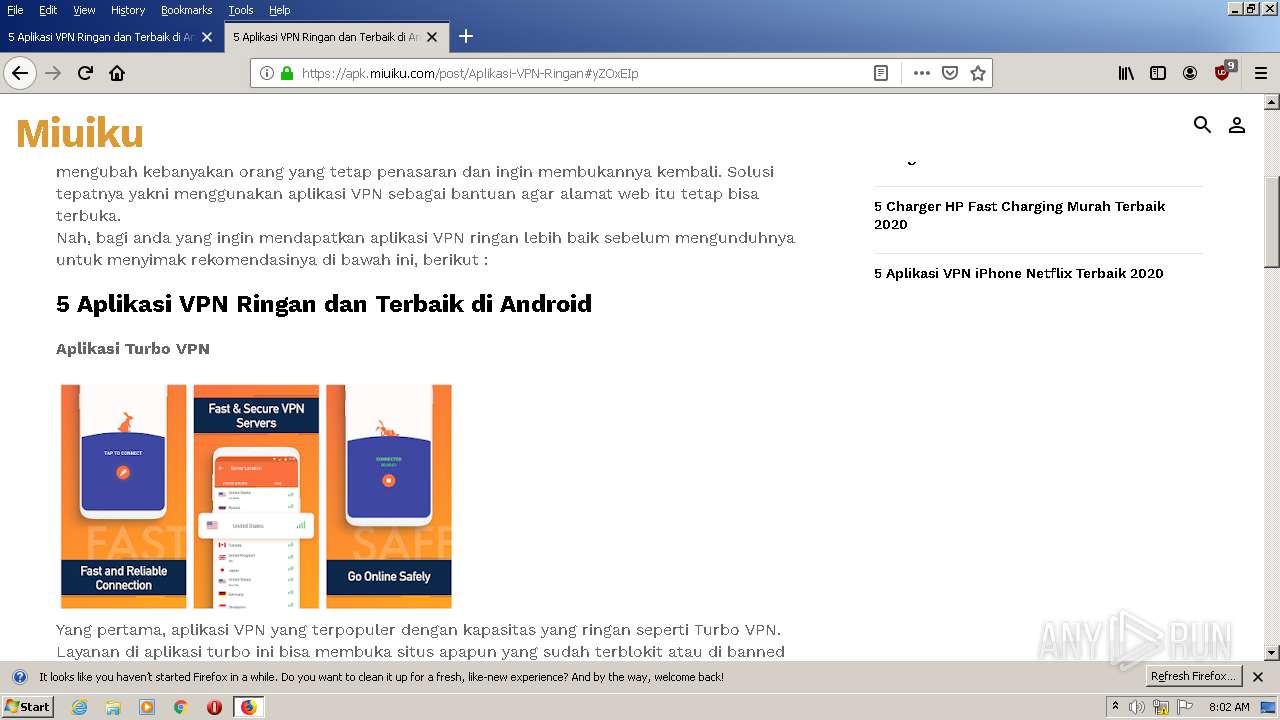The image size is (1280, 720).
Task: Show sidebars icon in toolbar
Action: (1158, 73)
